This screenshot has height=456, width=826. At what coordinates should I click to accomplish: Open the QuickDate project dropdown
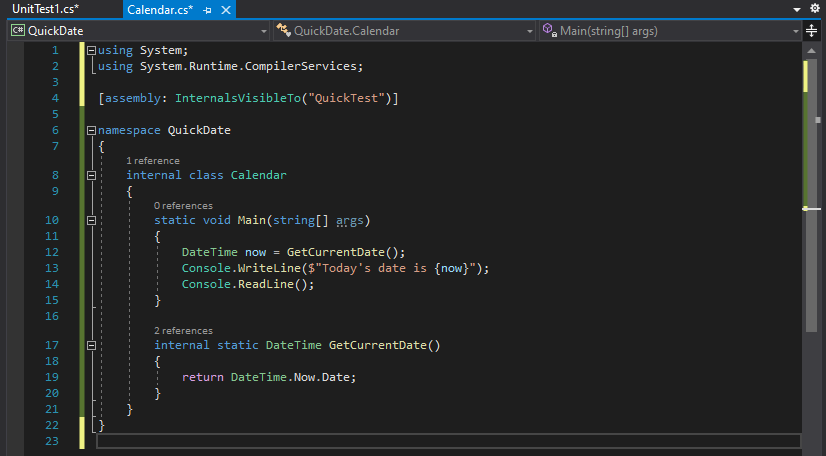click(263, 31)
